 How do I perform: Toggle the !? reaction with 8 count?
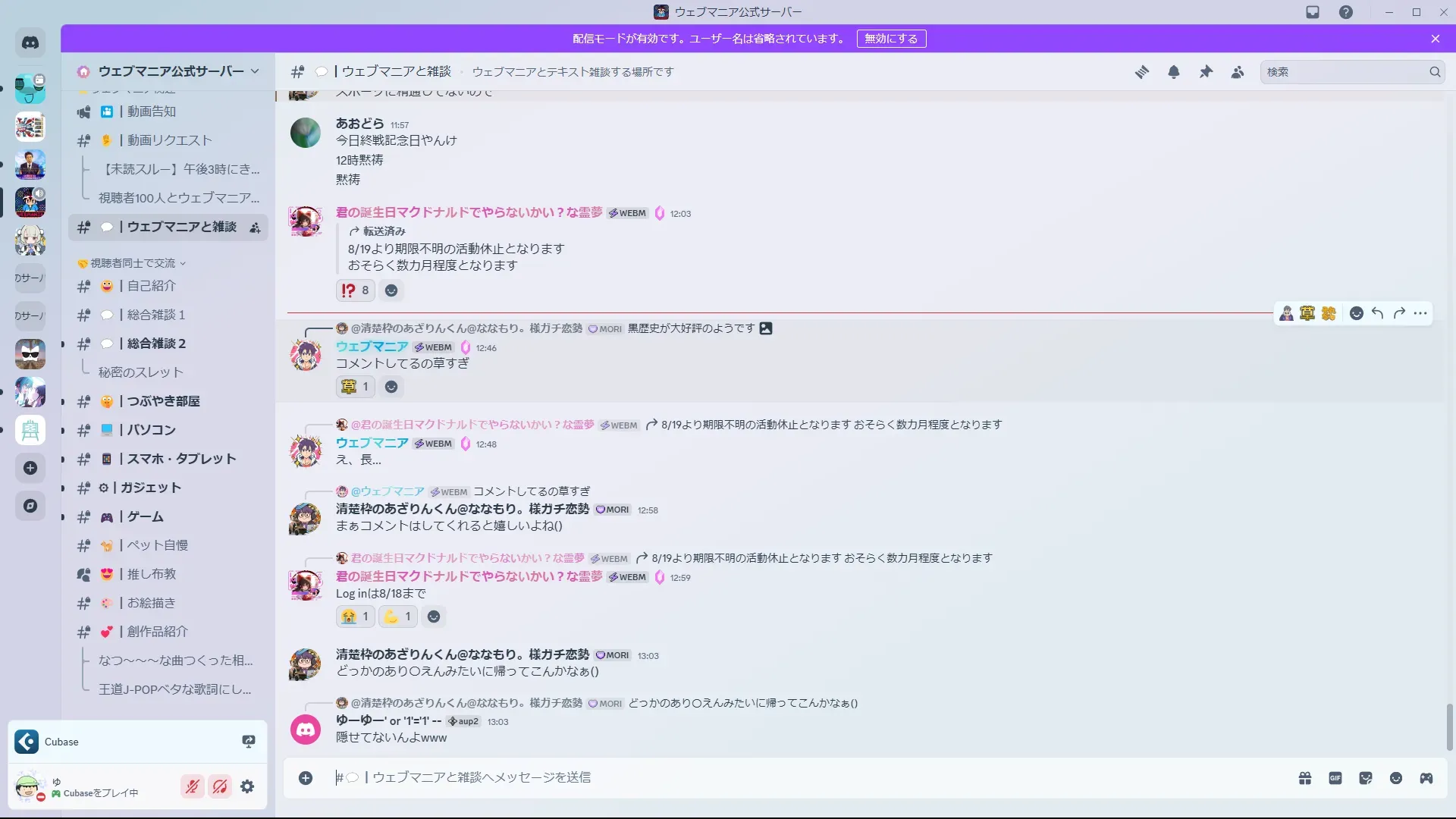[x=355, y=290]
